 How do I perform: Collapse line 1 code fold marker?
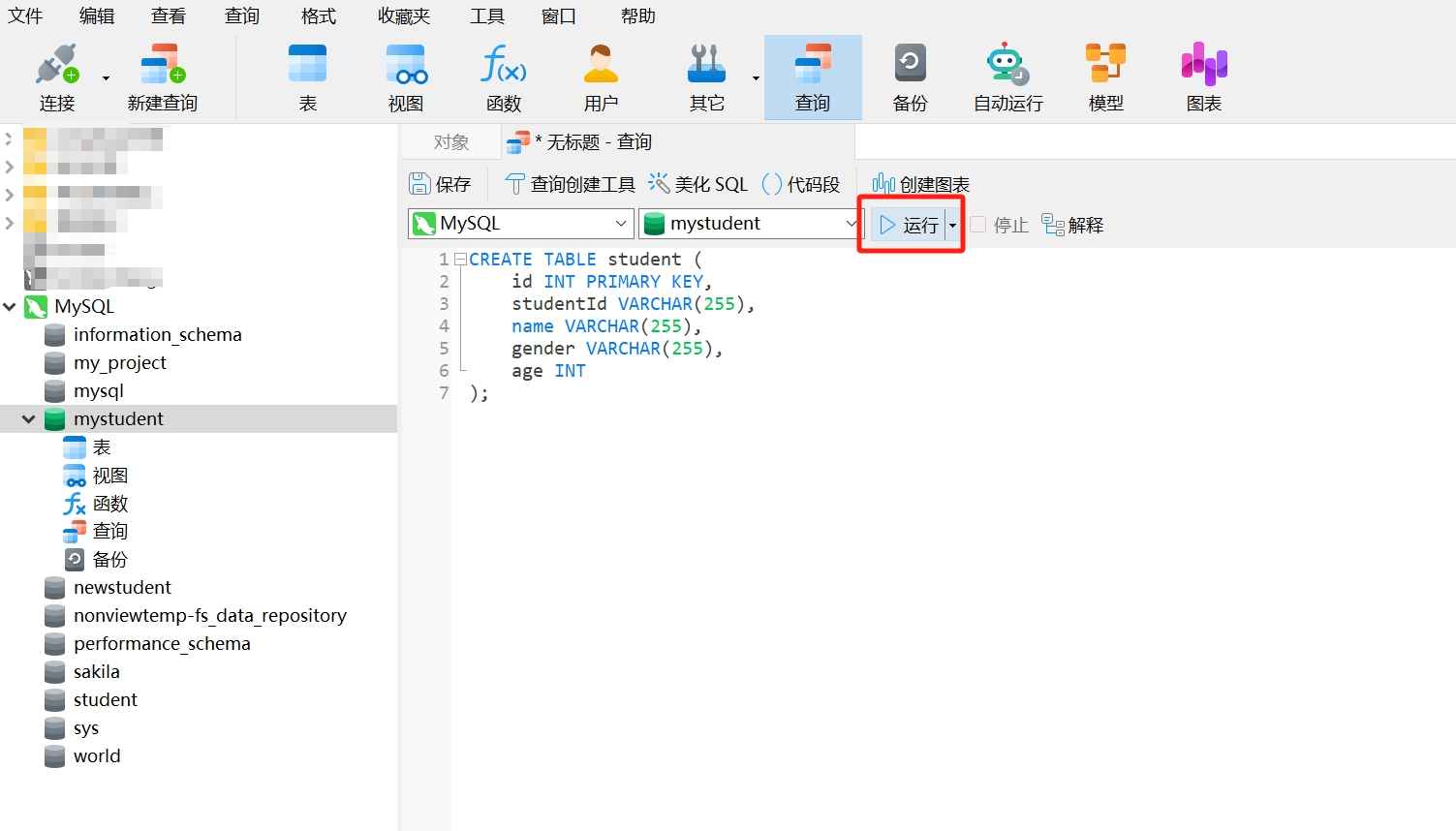pyautogui.click(x=460, y=260)
